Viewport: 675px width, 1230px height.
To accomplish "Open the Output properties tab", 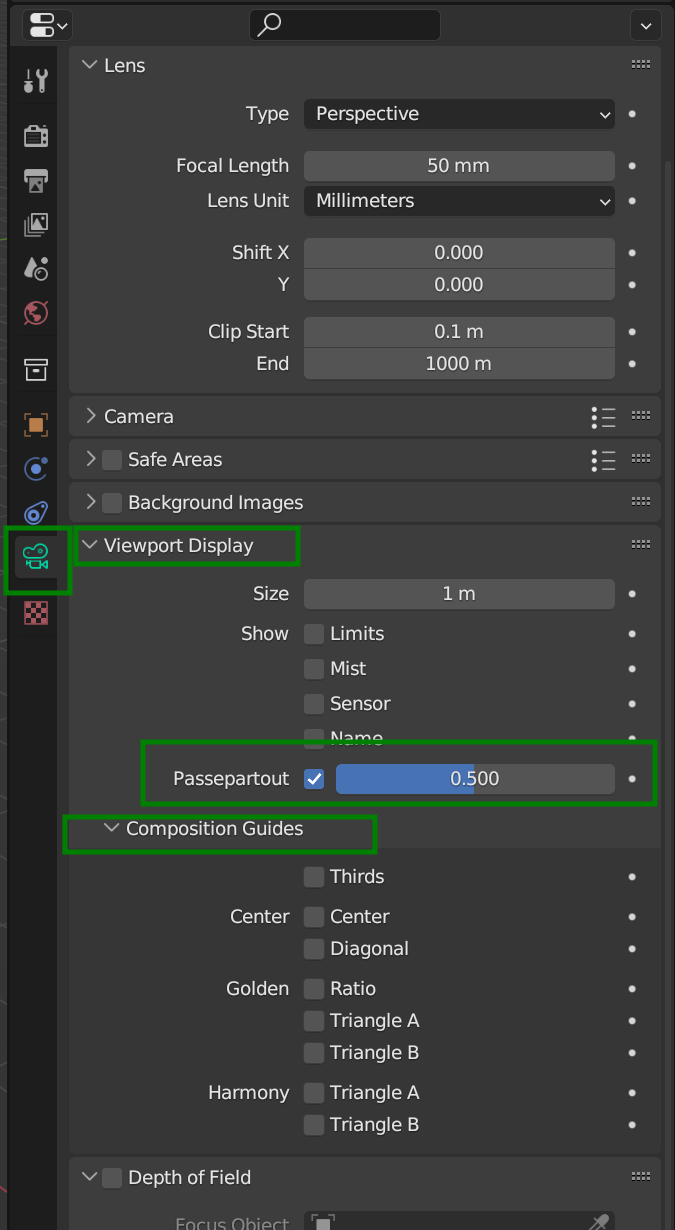I will [x=36, y=181].
